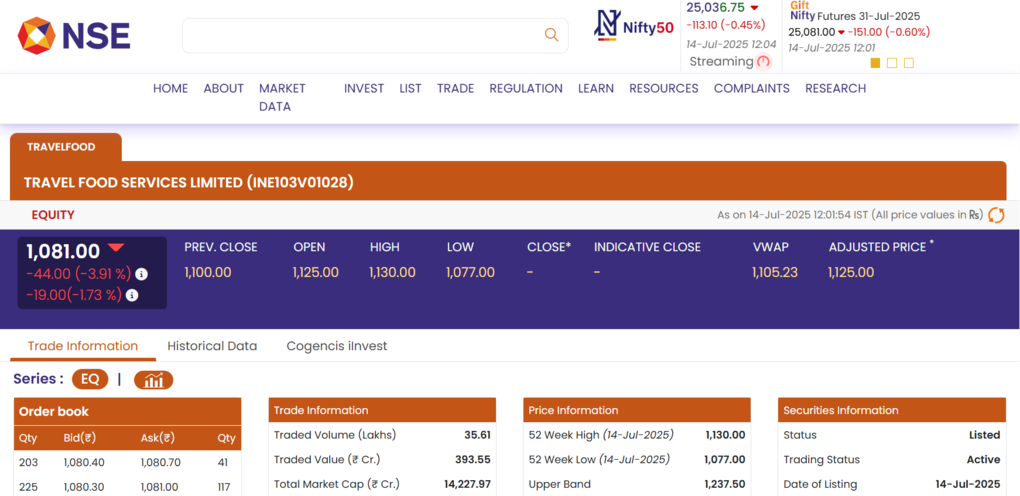
Task: Open the INVEST menu
Action: (x=364, y=89)
